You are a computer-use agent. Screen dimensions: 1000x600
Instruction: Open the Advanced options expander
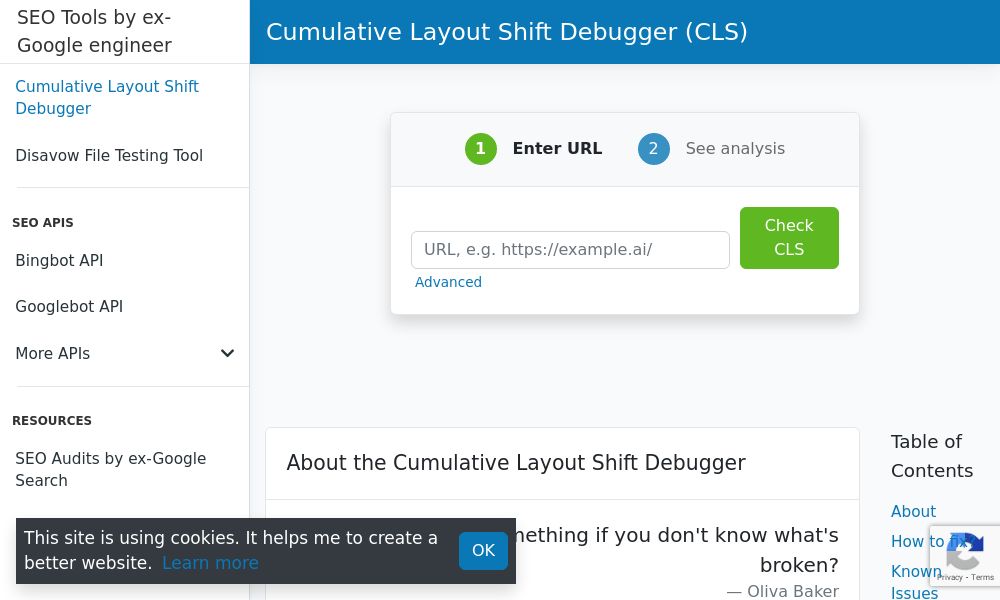pos(448,282)
